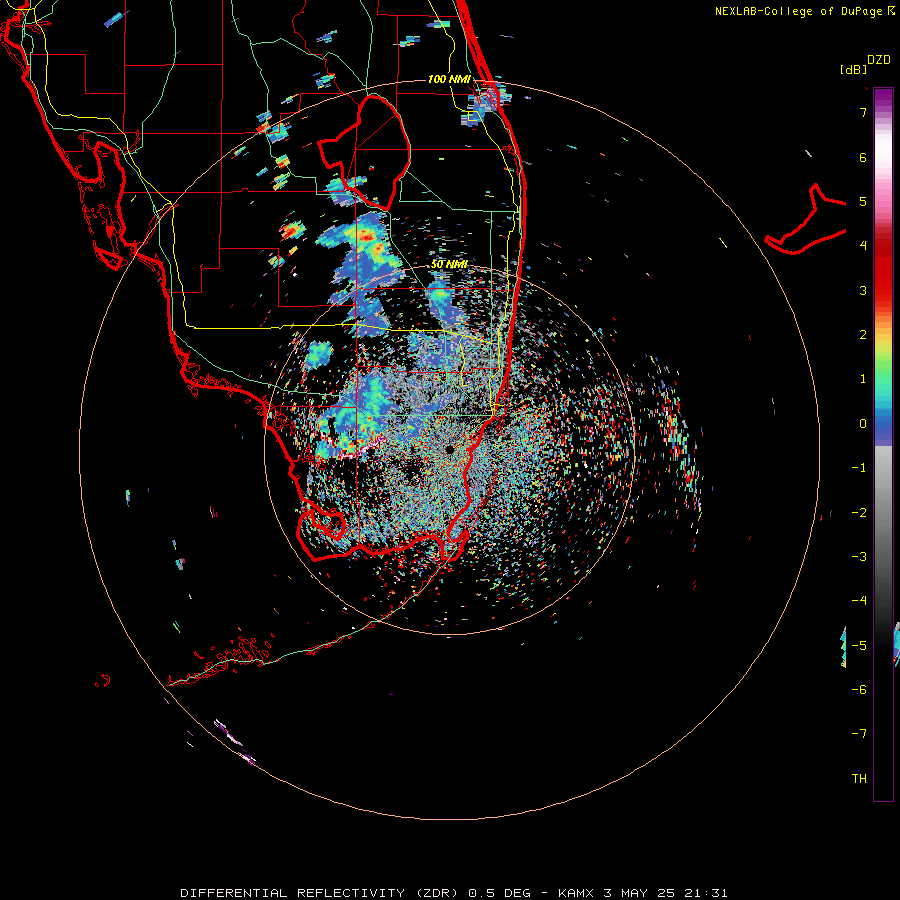Screen dimensions: 900x900
Task: Click the DZD product label
Action: pyautogui.click(x=879, y=60)
